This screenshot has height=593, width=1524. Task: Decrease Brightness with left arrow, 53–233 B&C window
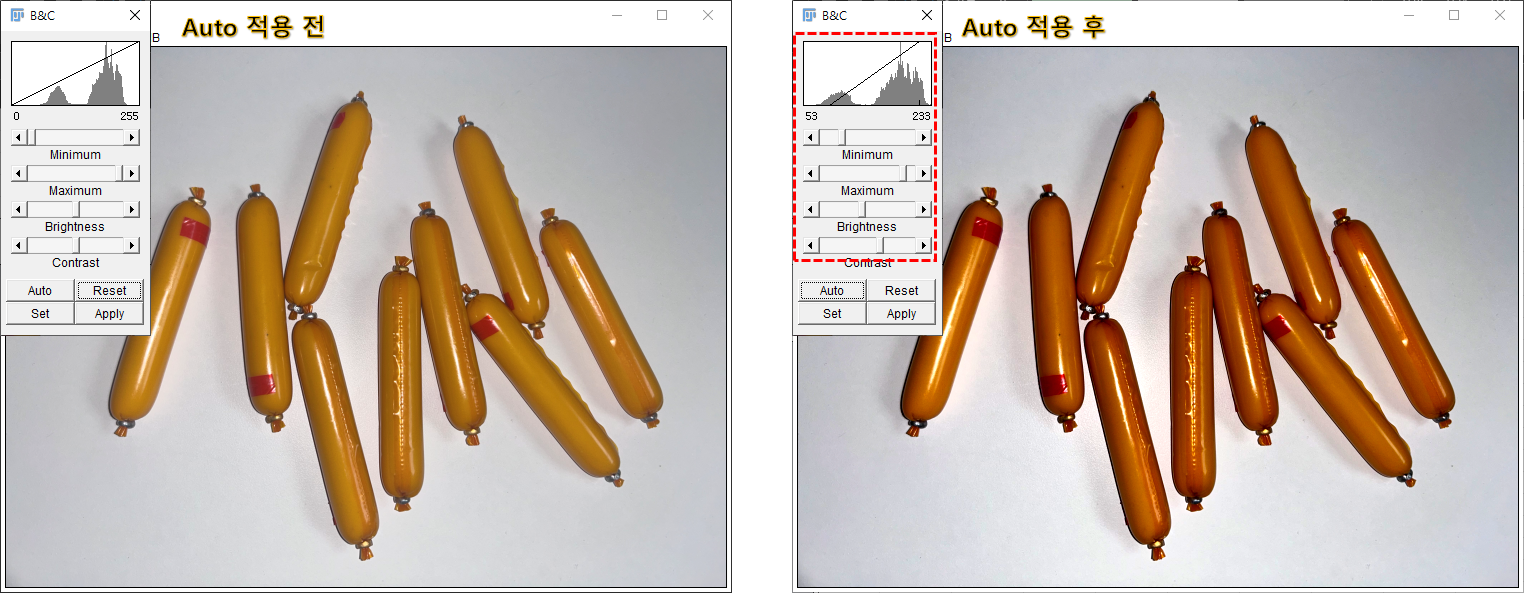coord(811,209)
